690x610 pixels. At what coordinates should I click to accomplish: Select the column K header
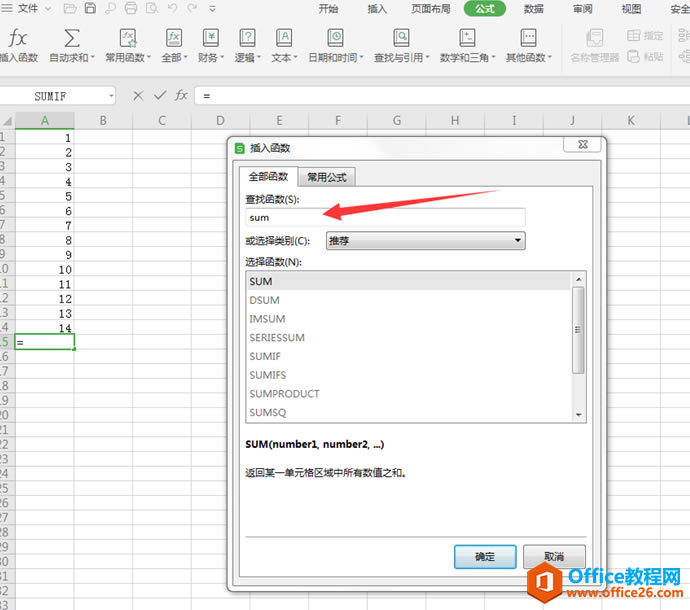[631, 121]
